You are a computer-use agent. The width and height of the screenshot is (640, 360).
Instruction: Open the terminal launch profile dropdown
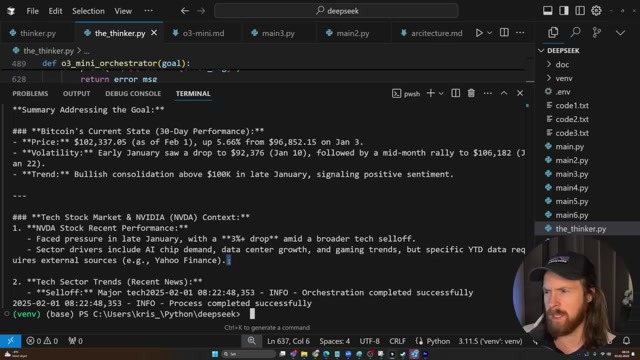click(x=441, y=93)
